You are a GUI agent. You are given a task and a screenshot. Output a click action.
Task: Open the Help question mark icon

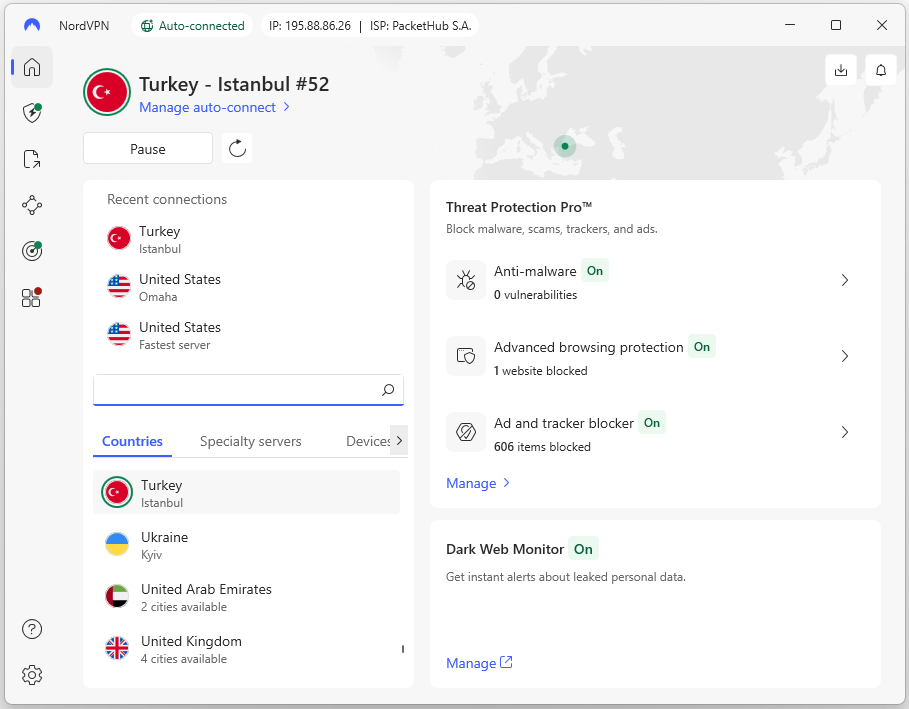coord(32,629)
